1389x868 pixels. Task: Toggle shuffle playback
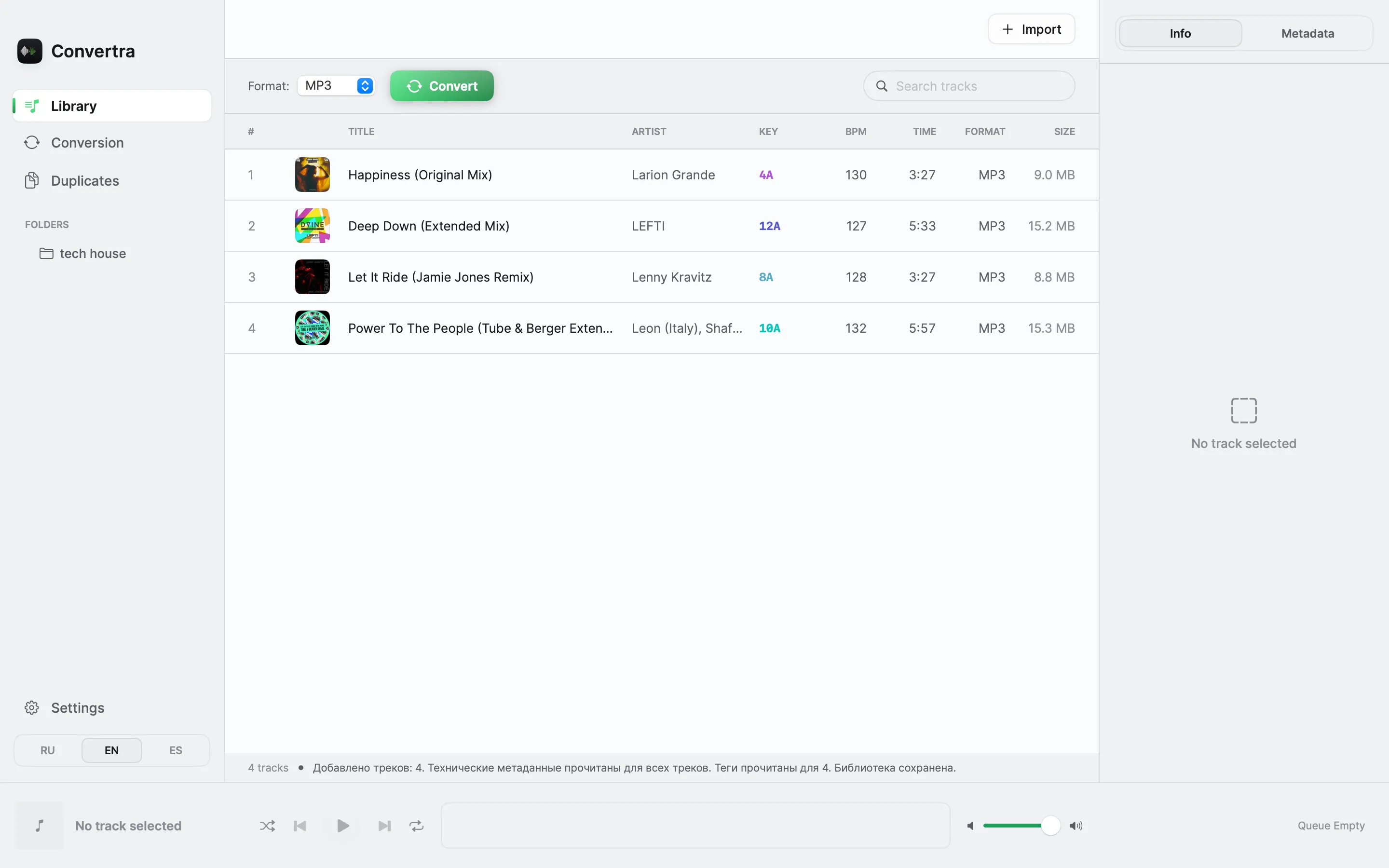coord(267,826)
